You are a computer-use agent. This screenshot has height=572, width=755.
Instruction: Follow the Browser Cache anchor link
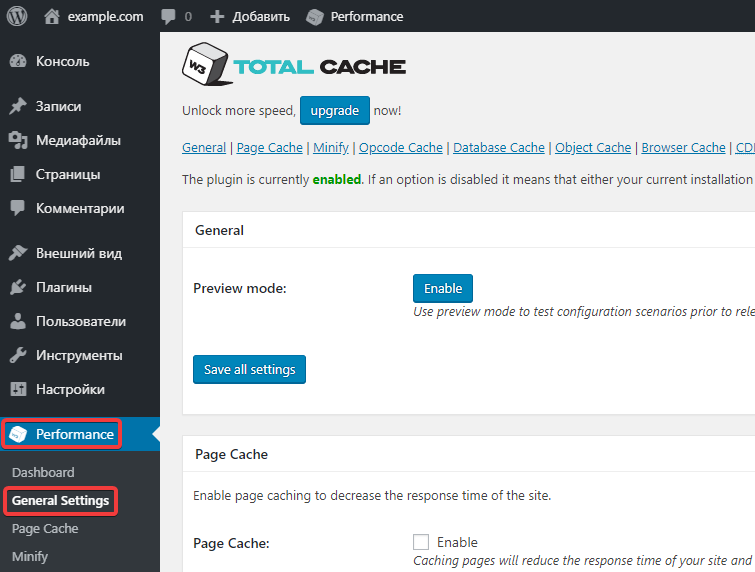(683, 147)
